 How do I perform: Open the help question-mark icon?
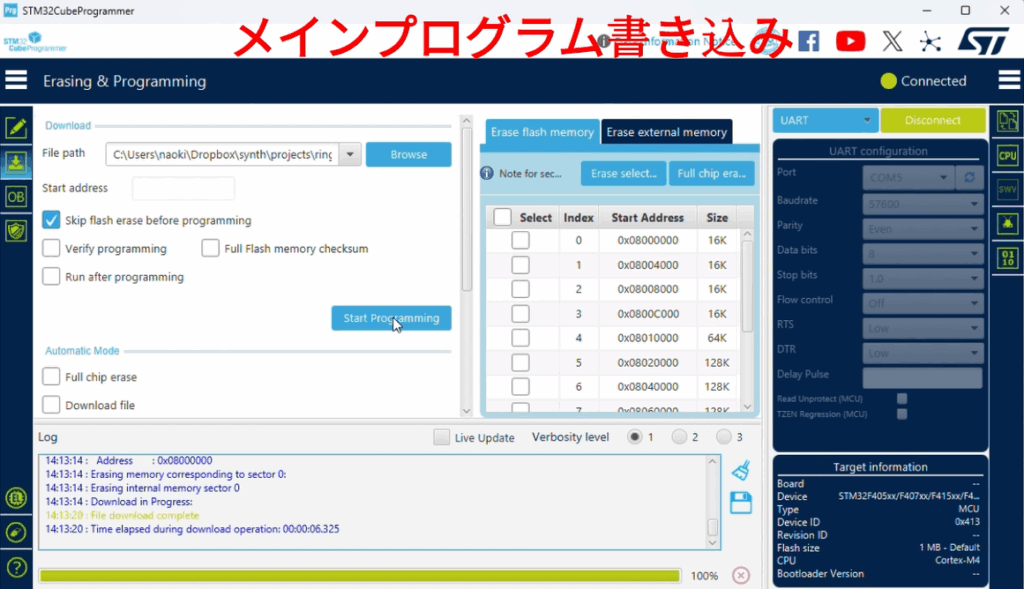(x=16, y=567)
